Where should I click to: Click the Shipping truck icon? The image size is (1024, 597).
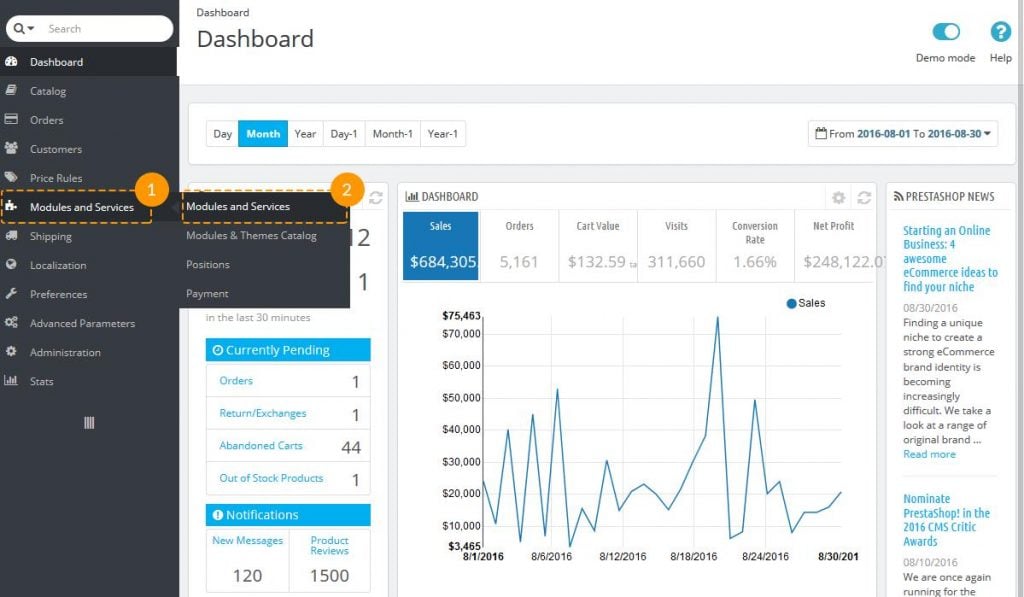pyautogui.click(x=12, y=236)
